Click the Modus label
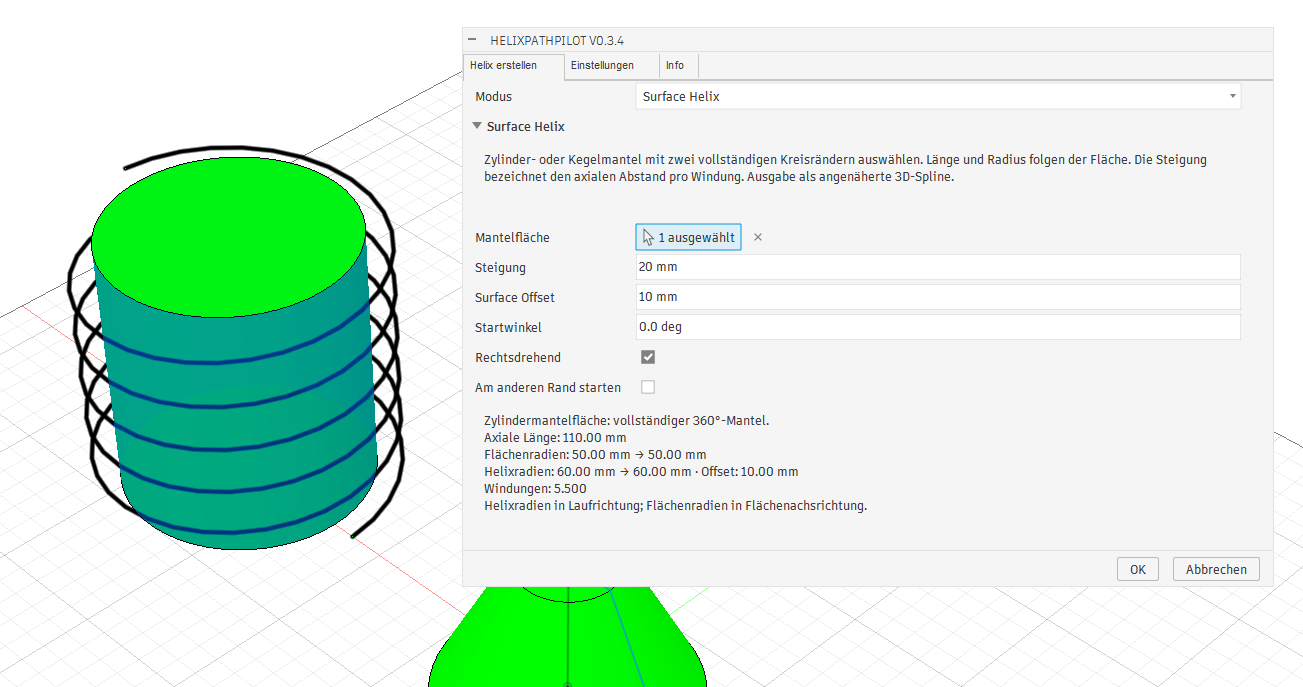The height and width of the screenshot is (687, 1303). (x=493, y=97)
